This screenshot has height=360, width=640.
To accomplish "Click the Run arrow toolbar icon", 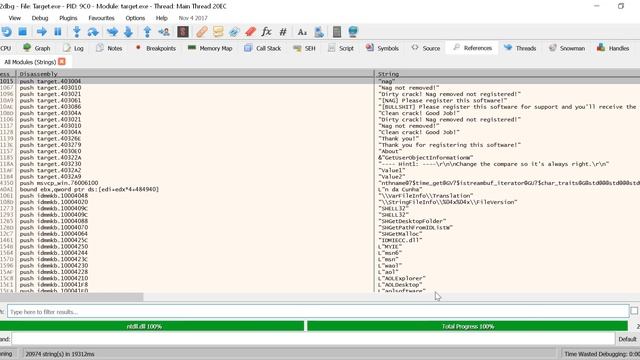I will tap(41, 31).
